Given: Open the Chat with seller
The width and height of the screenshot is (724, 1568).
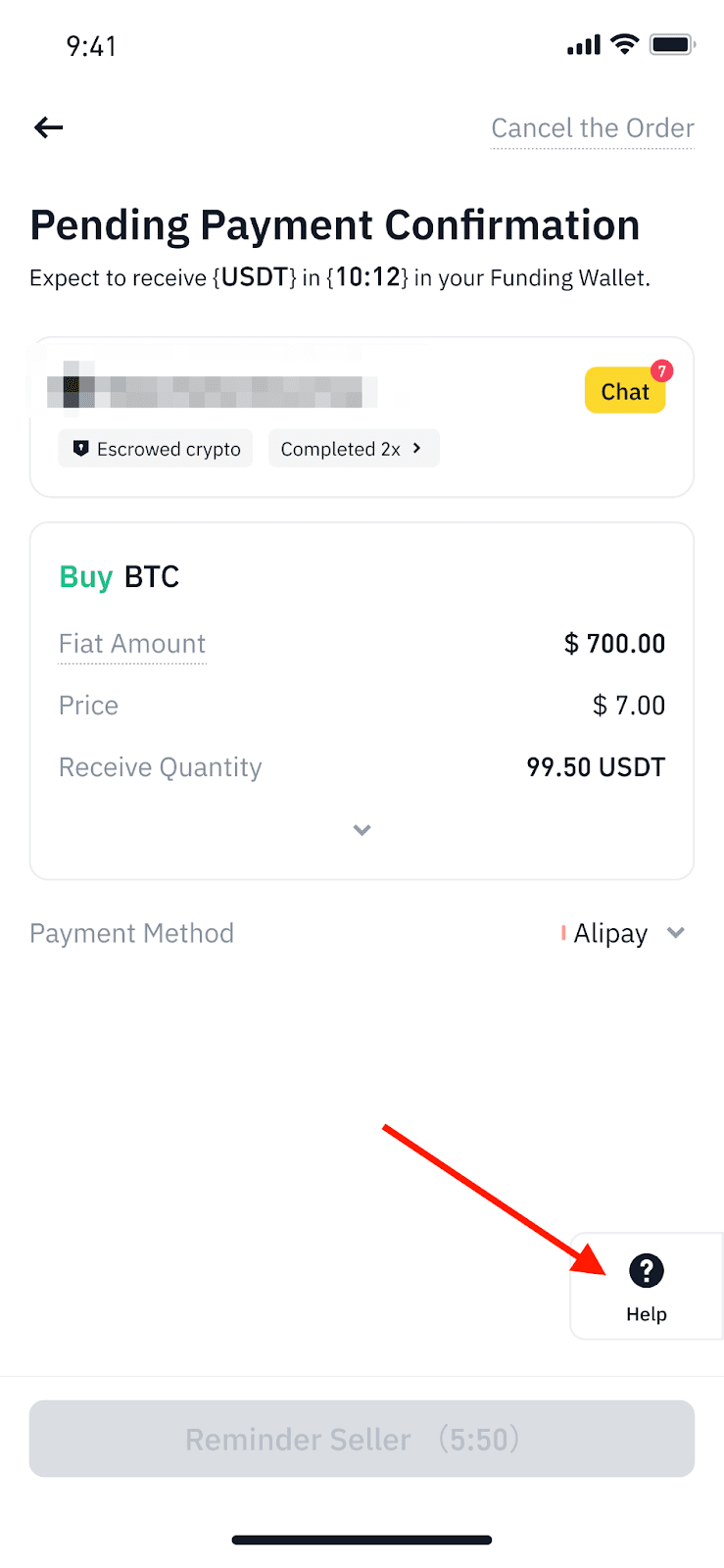Looking at the screenshot, I should [624, 392].
